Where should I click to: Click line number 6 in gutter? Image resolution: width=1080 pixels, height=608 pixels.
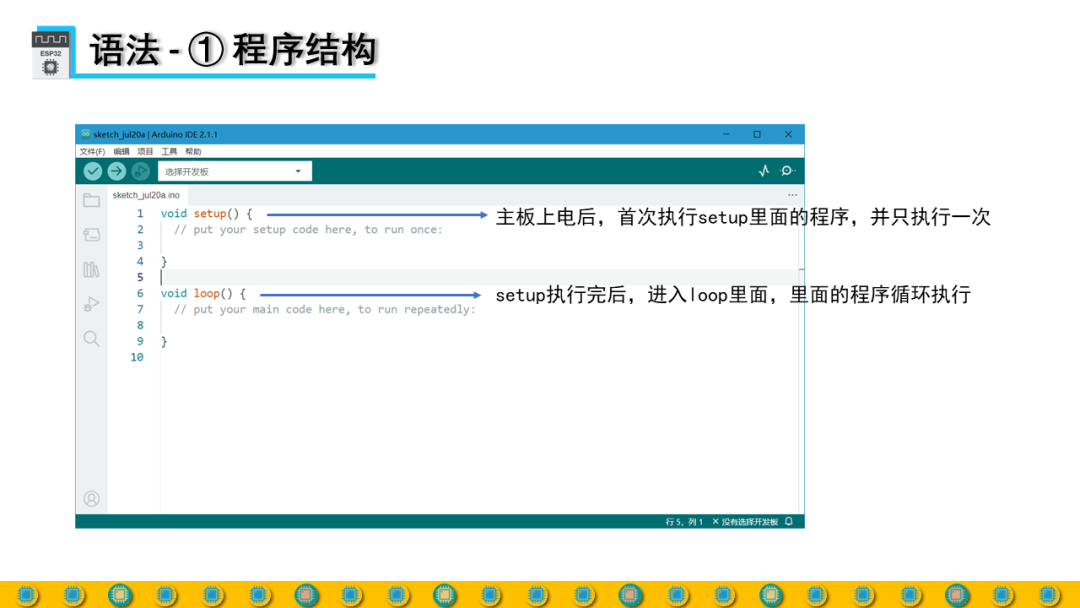(140, 293)
